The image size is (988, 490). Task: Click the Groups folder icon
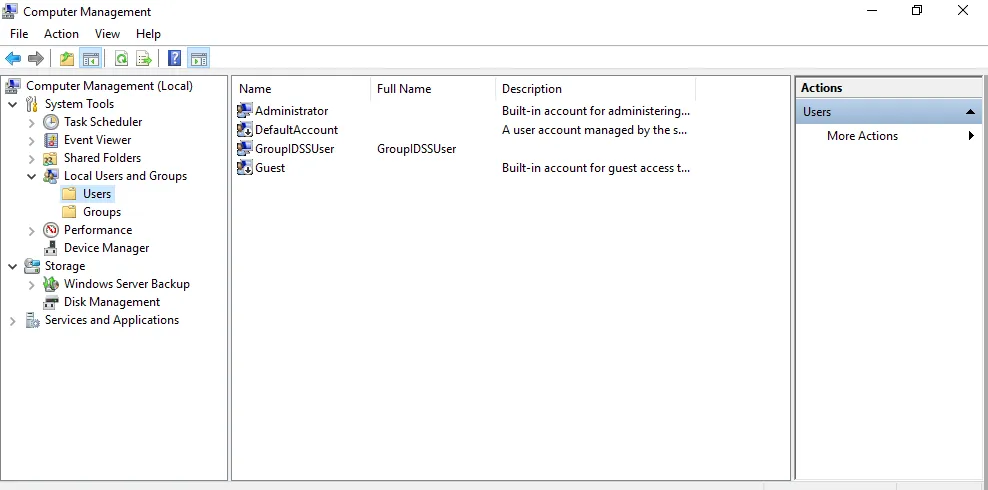point(69,212)
